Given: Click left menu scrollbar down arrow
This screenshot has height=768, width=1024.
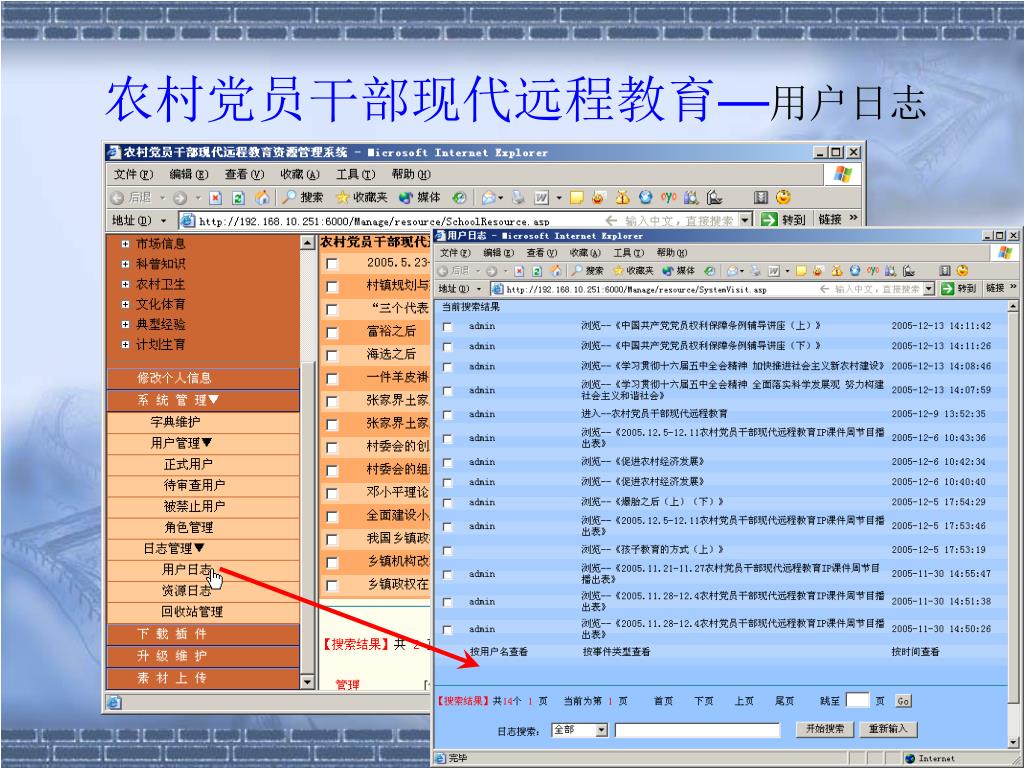Looking at the screenshot, I should [x=307, y=682].
